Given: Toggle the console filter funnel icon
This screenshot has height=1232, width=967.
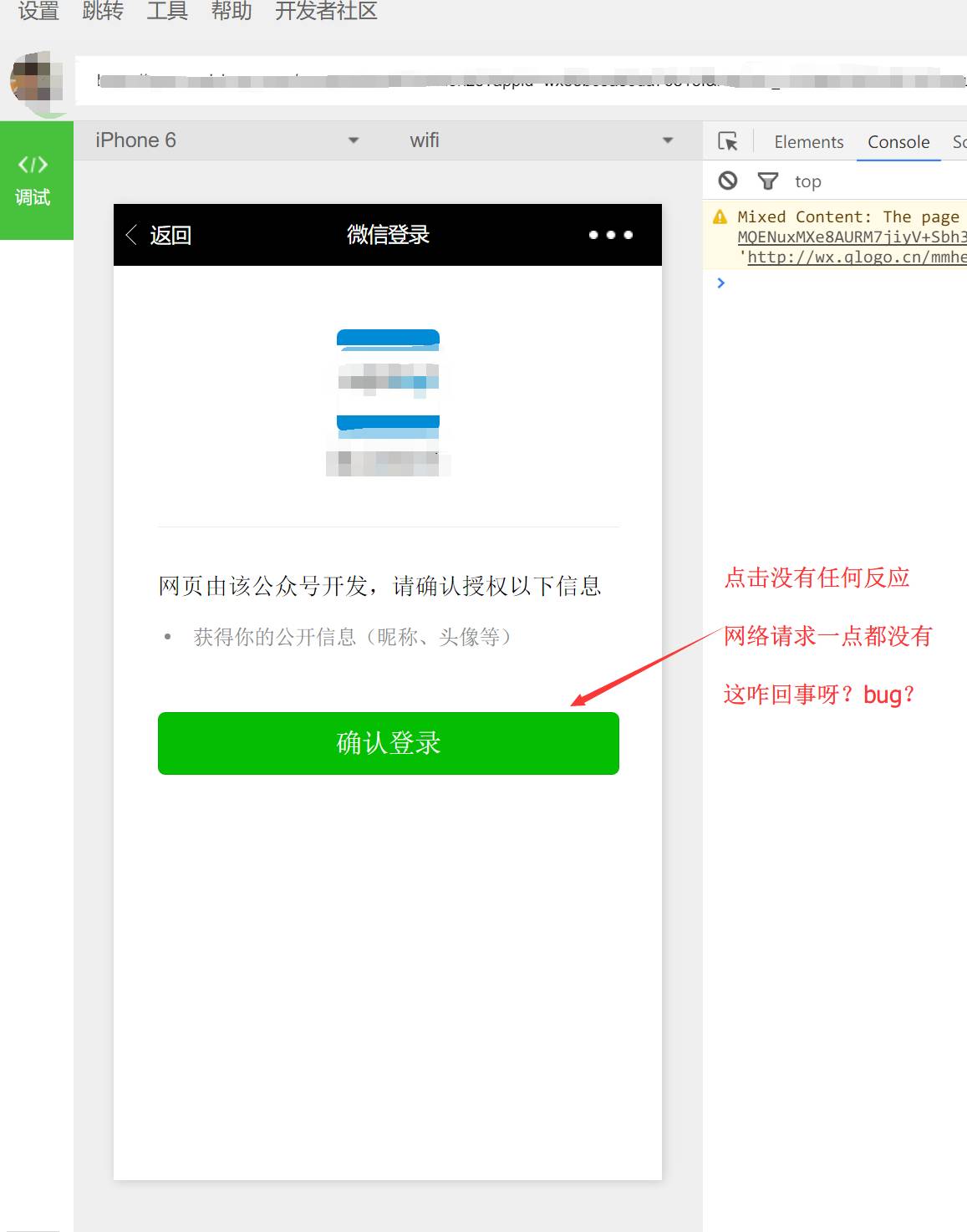Looking at the screenshot, I should pyautogui.click(x=767, y=181).
